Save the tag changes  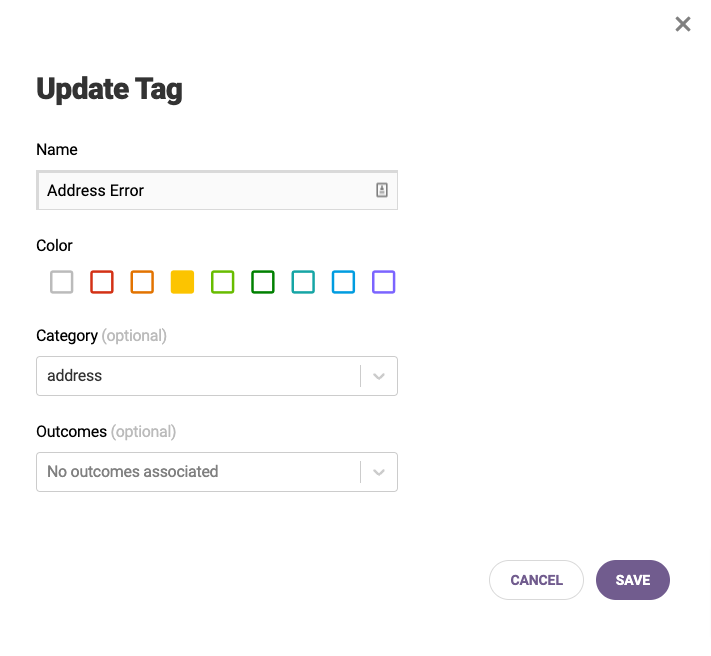click(633, 580)
